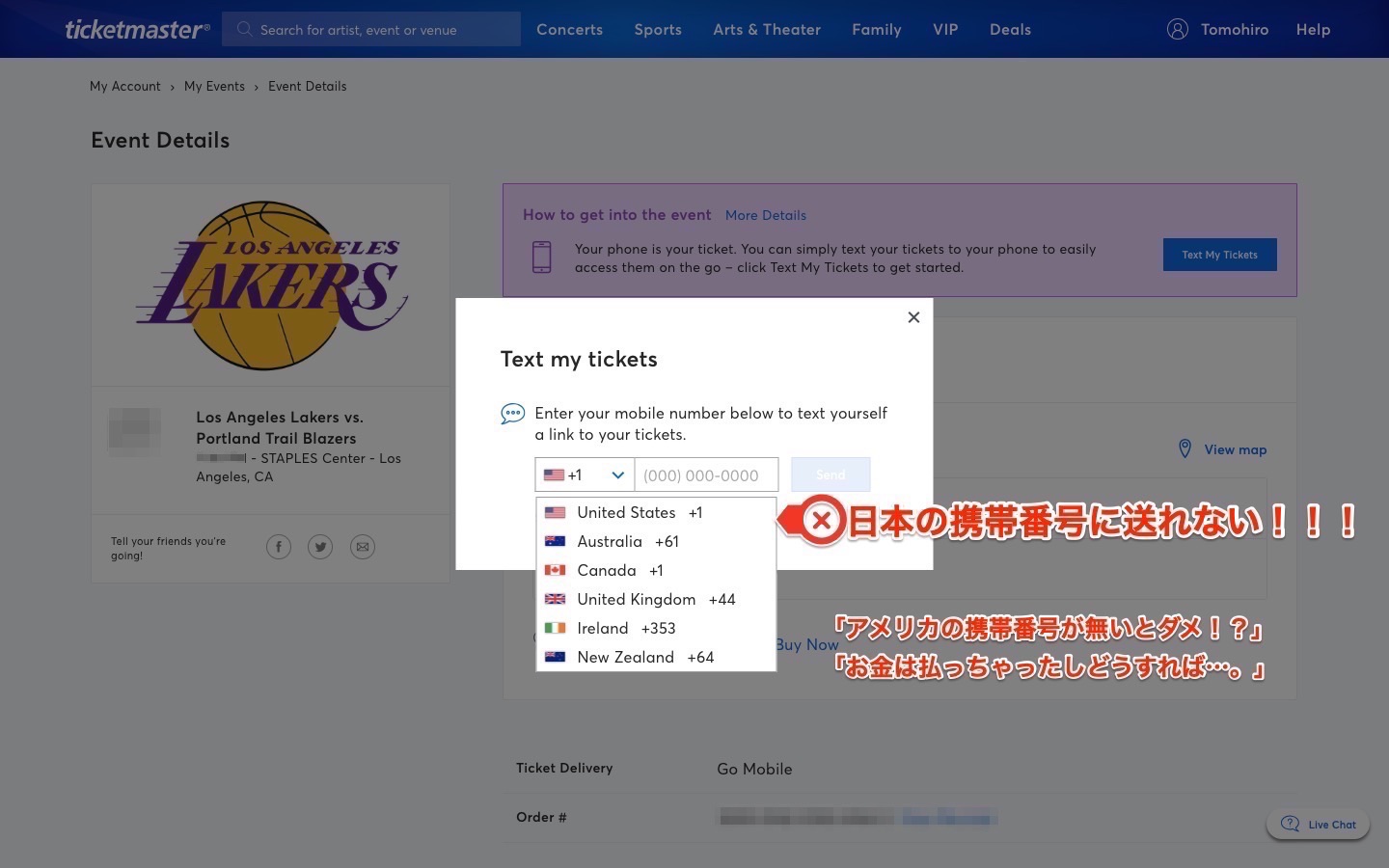Go to My Events breadcrumb

pyautogui.click(x=214, y=86)
